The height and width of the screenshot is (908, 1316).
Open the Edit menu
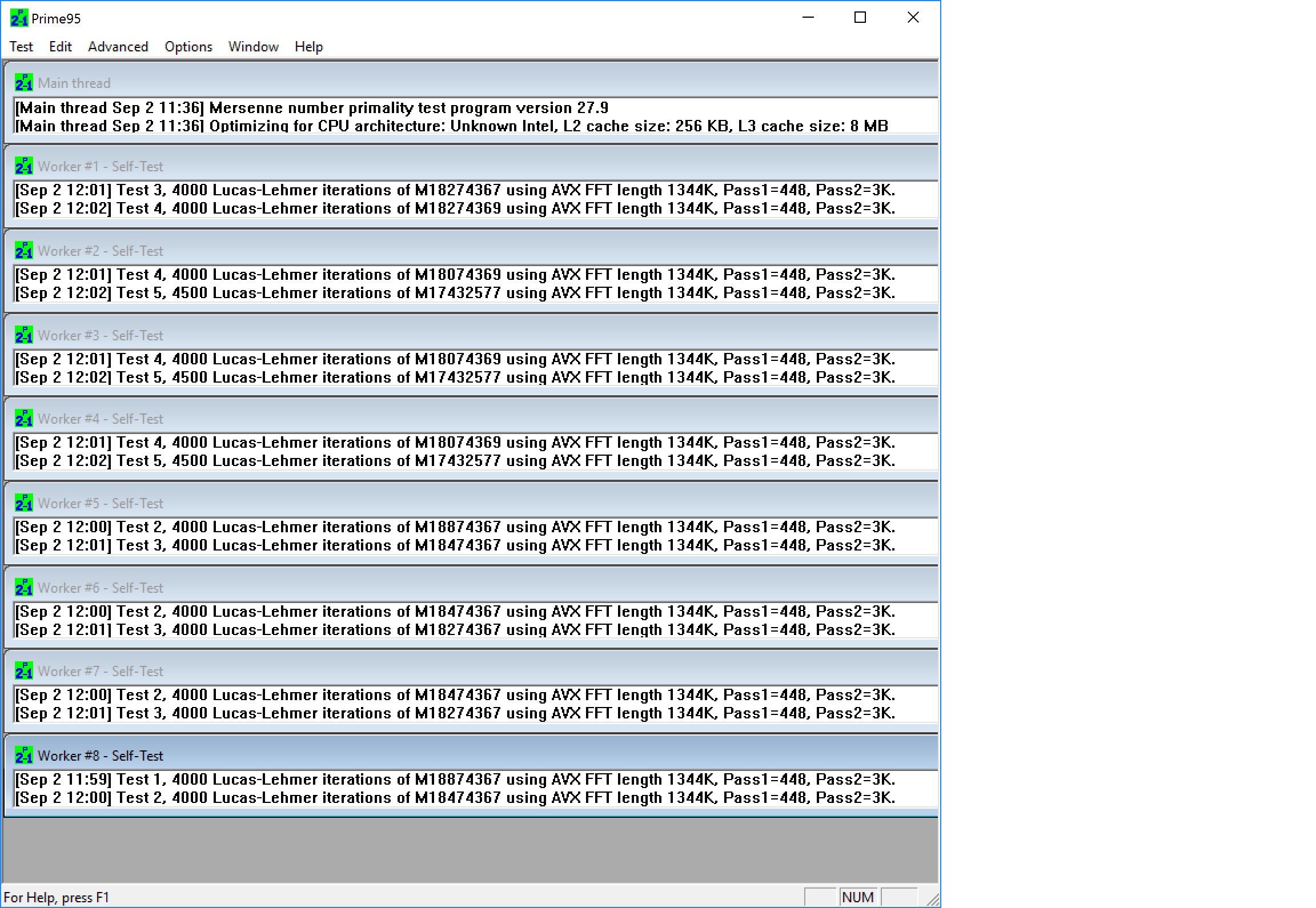coord(60,47)
